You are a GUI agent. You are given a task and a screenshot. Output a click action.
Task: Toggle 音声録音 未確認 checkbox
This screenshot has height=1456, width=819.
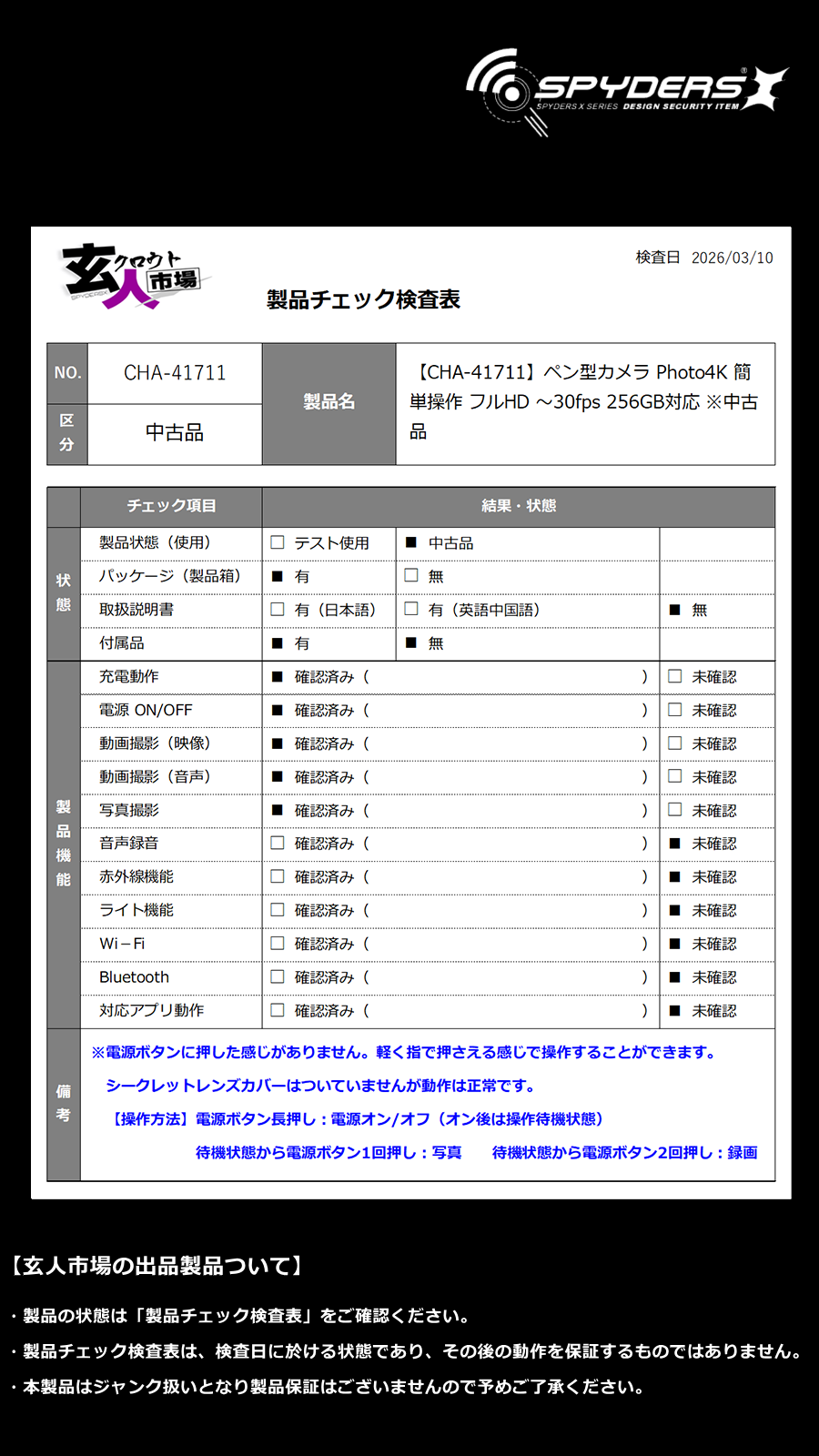click(x=675, y=844)
